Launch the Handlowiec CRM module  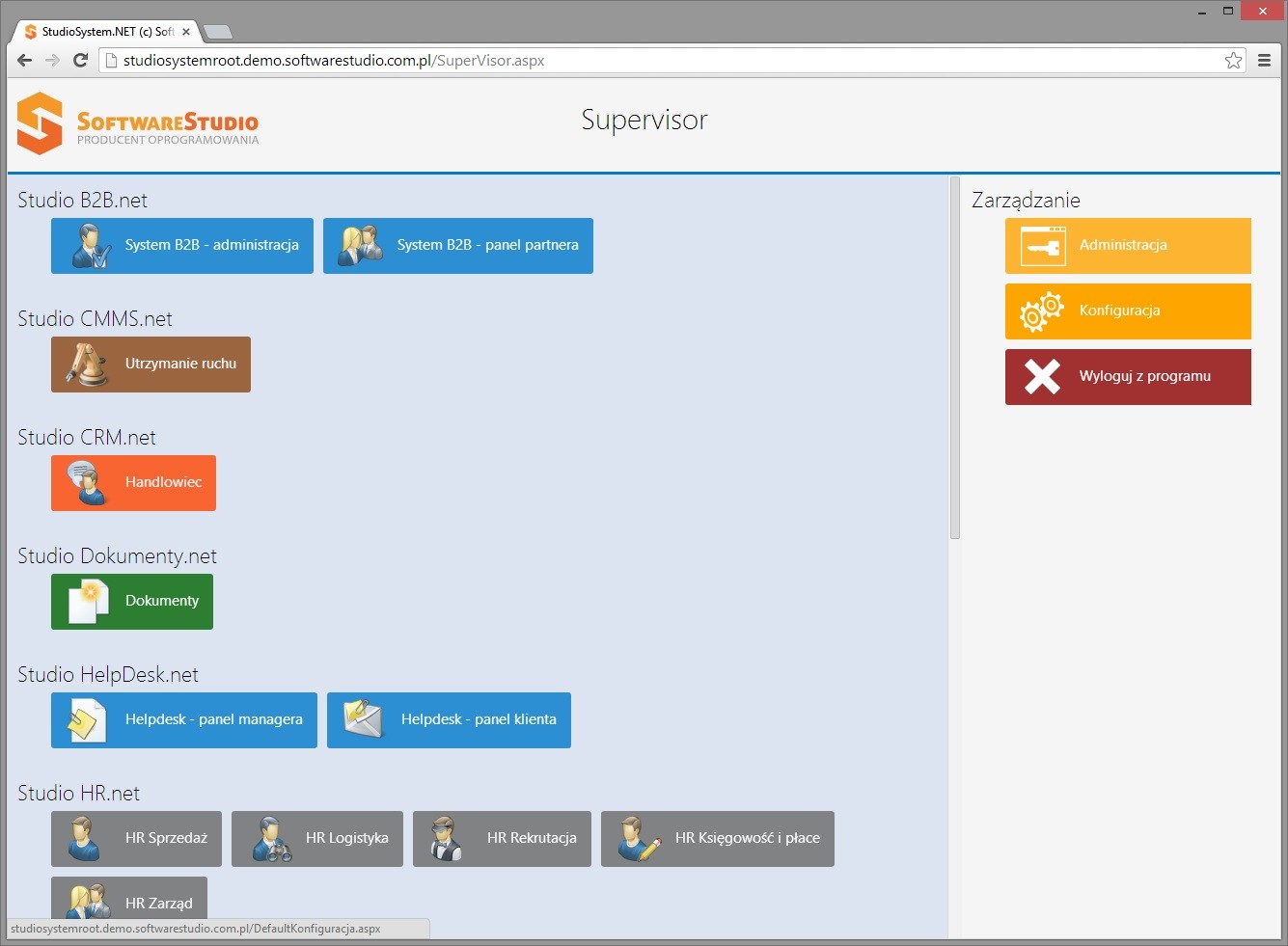[x=133, y=483]
